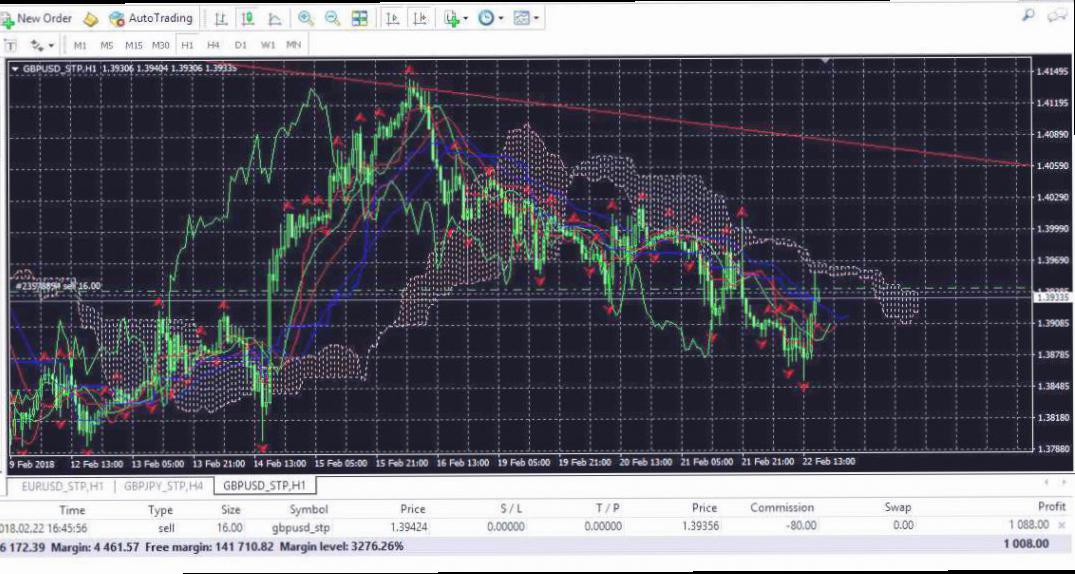Viewport: 1075px width, 574px height.
Task: Set timeframe to M1
Action: [x=80, y=45]
